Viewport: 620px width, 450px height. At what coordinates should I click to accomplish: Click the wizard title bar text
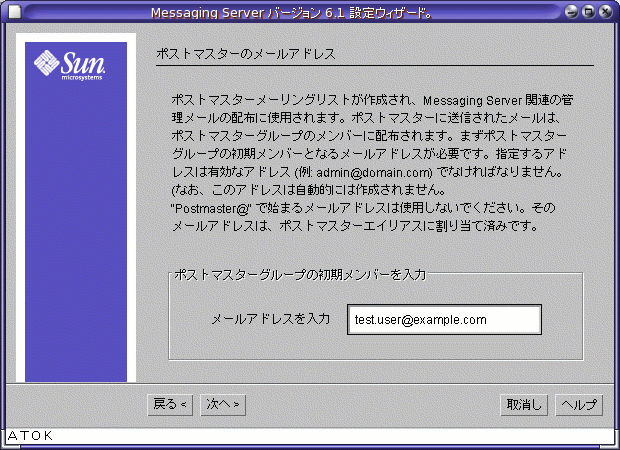pyautogui.click(x=291, y=13)
